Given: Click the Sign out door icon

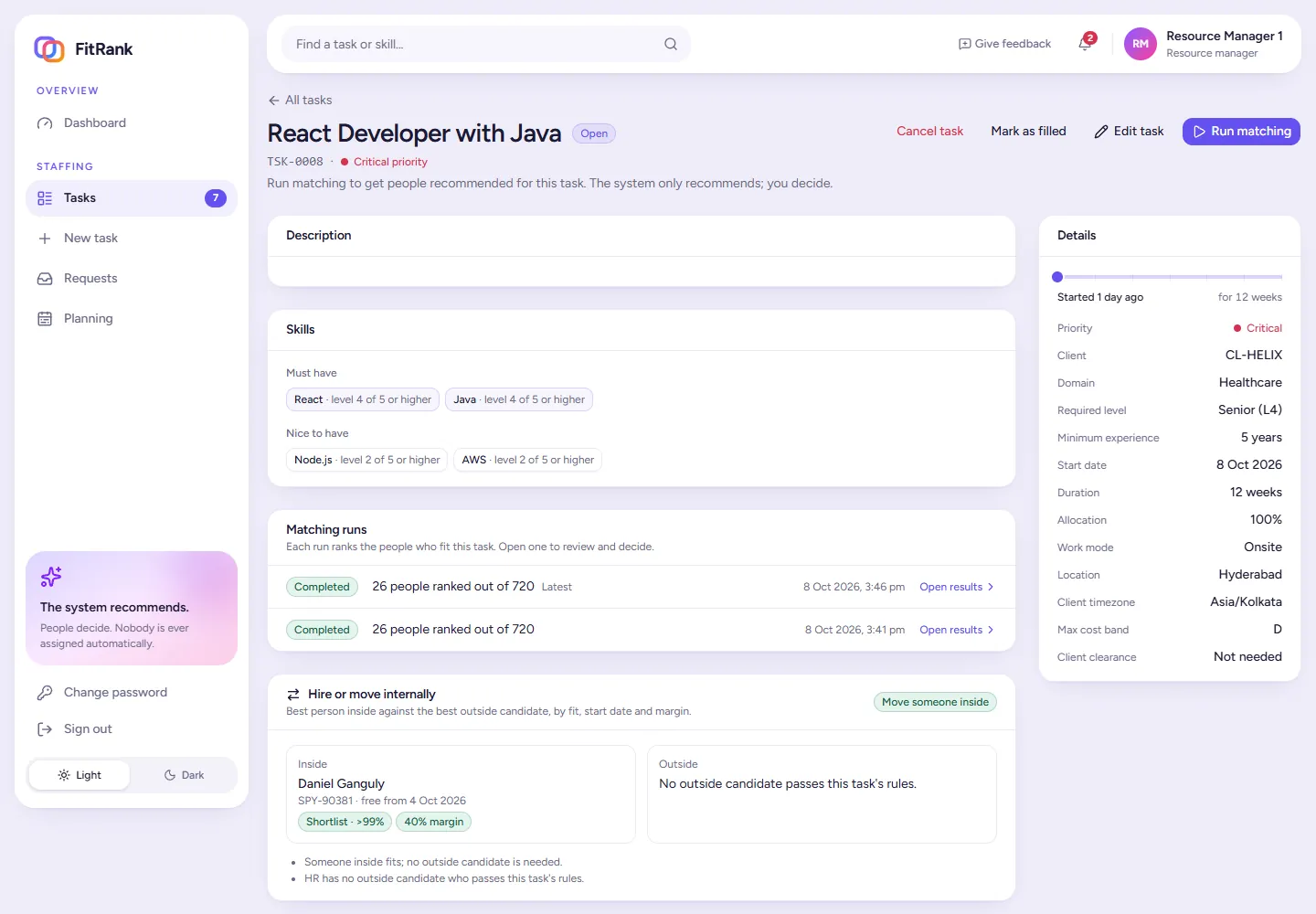Looking at the screenshot, I should click(45, 729).
